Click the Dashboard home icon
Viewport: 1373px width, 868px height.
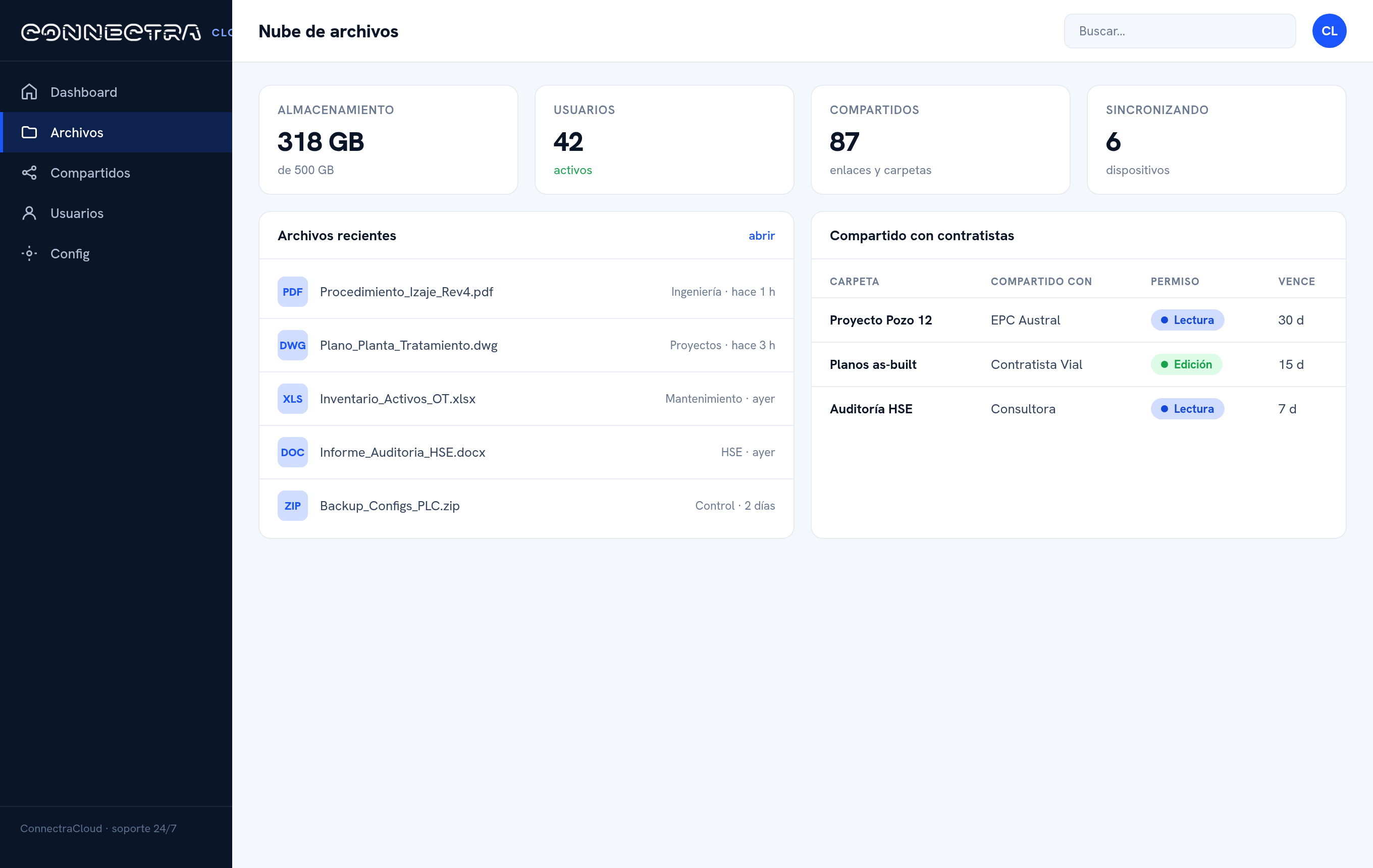pos(29,92)
